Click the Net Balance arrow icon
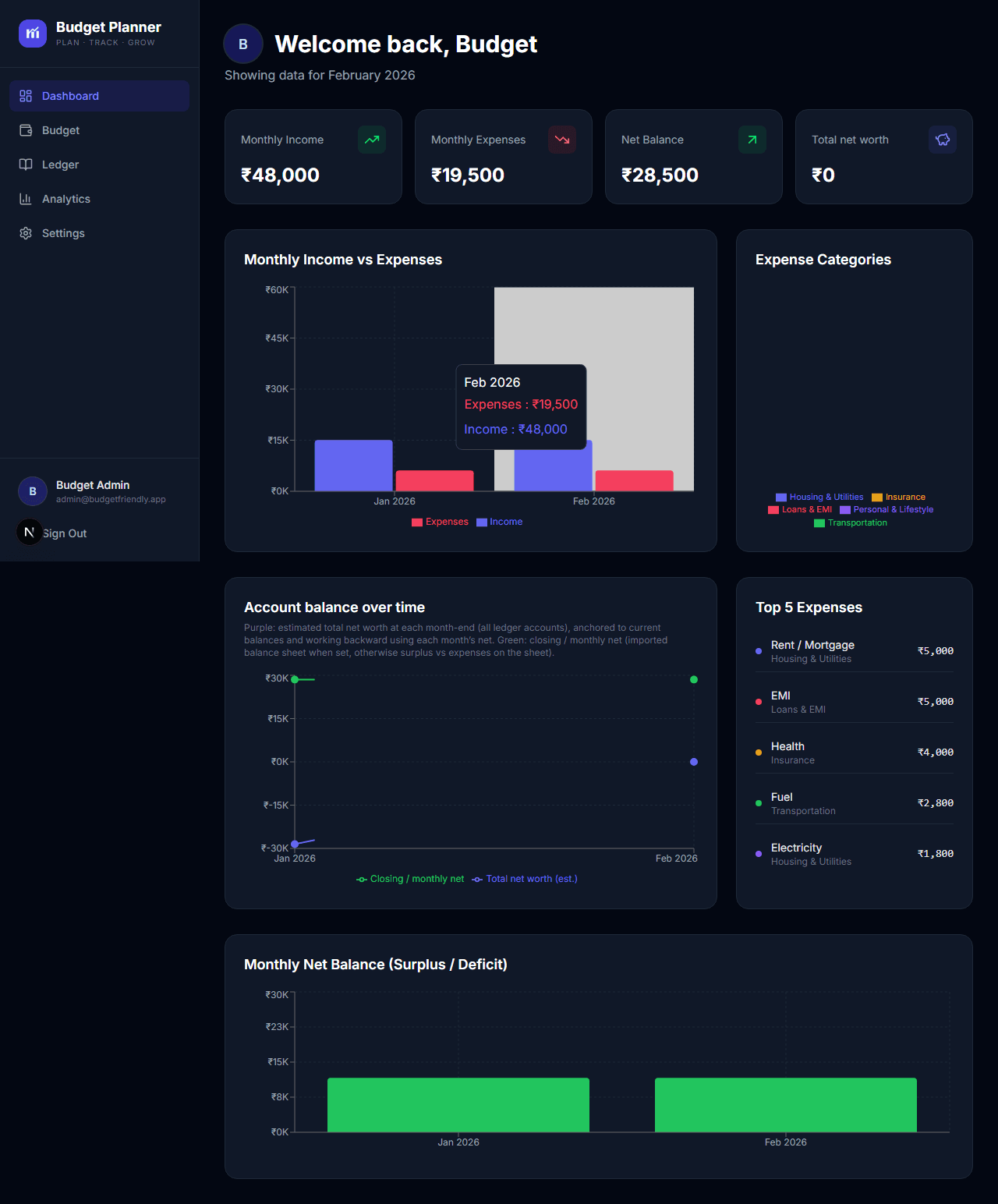This screenshot has height=1204, width=998. (752, 140)
